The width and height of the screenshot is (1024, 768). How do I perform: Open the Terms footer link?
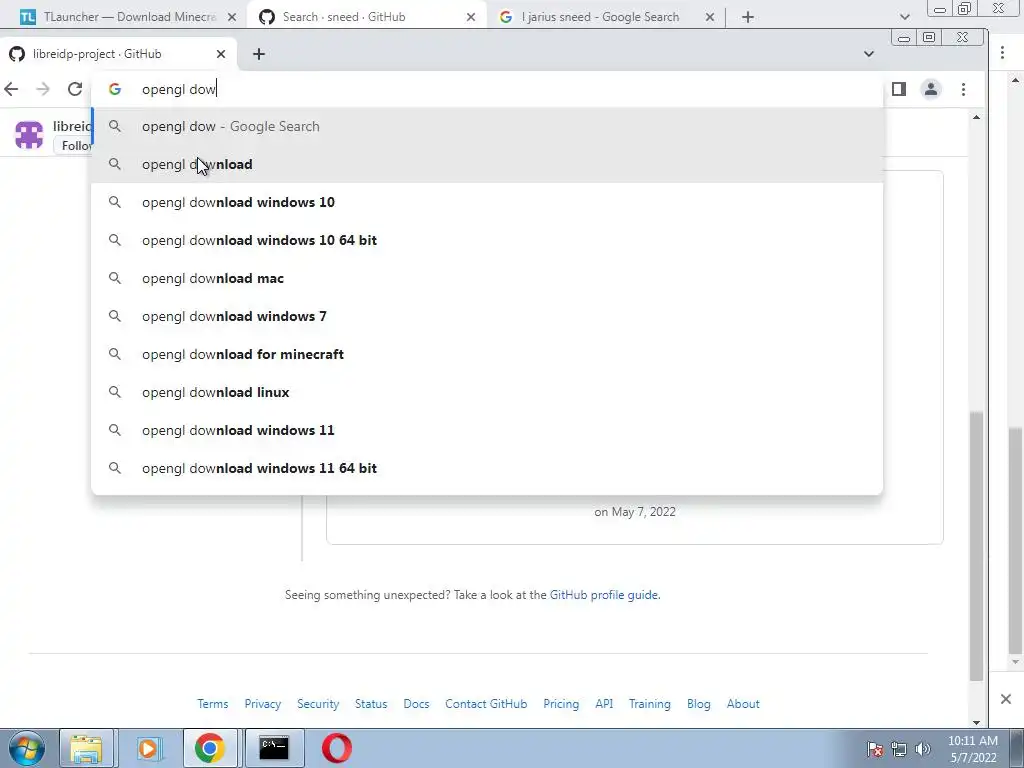pyautogui.click(x=213, y=704)
